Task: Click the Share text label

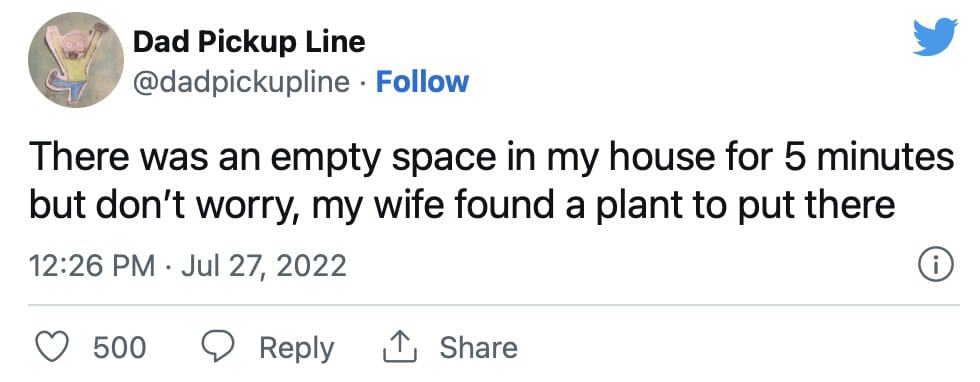Action: tap(479, 347)
